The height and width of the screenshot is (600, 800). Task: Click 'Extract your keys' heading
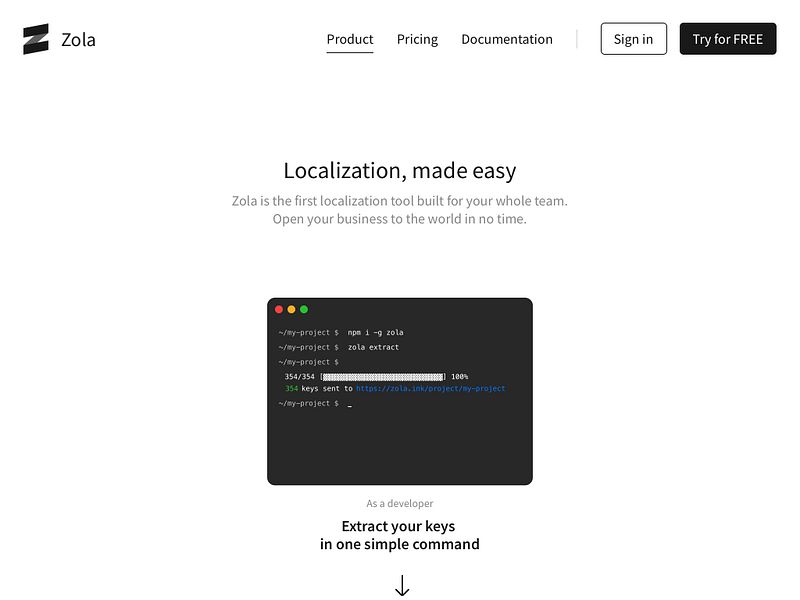pos(398,526)
